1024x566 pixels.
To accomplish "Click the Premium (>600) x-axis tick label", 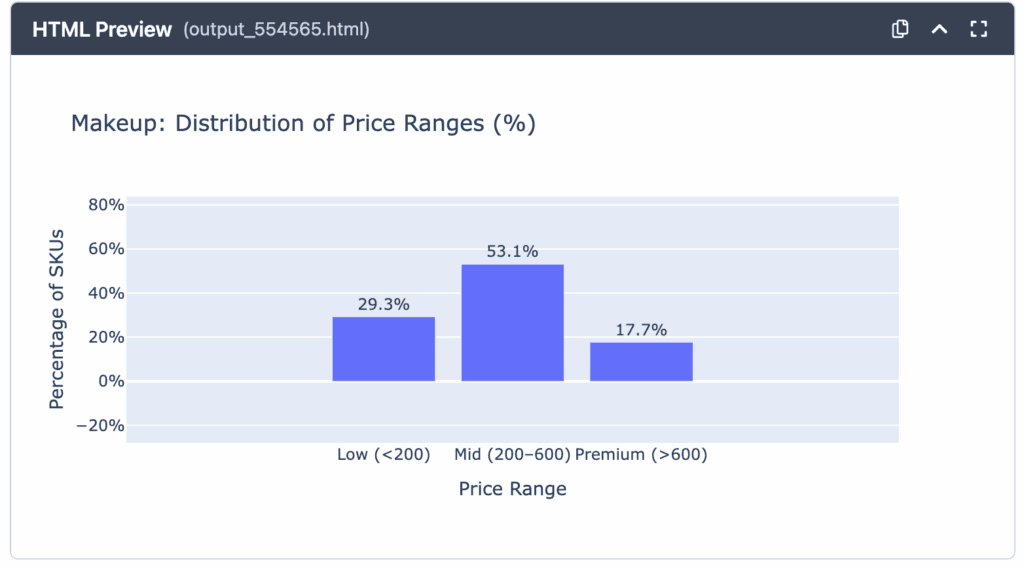I will (x=641, y=455).
